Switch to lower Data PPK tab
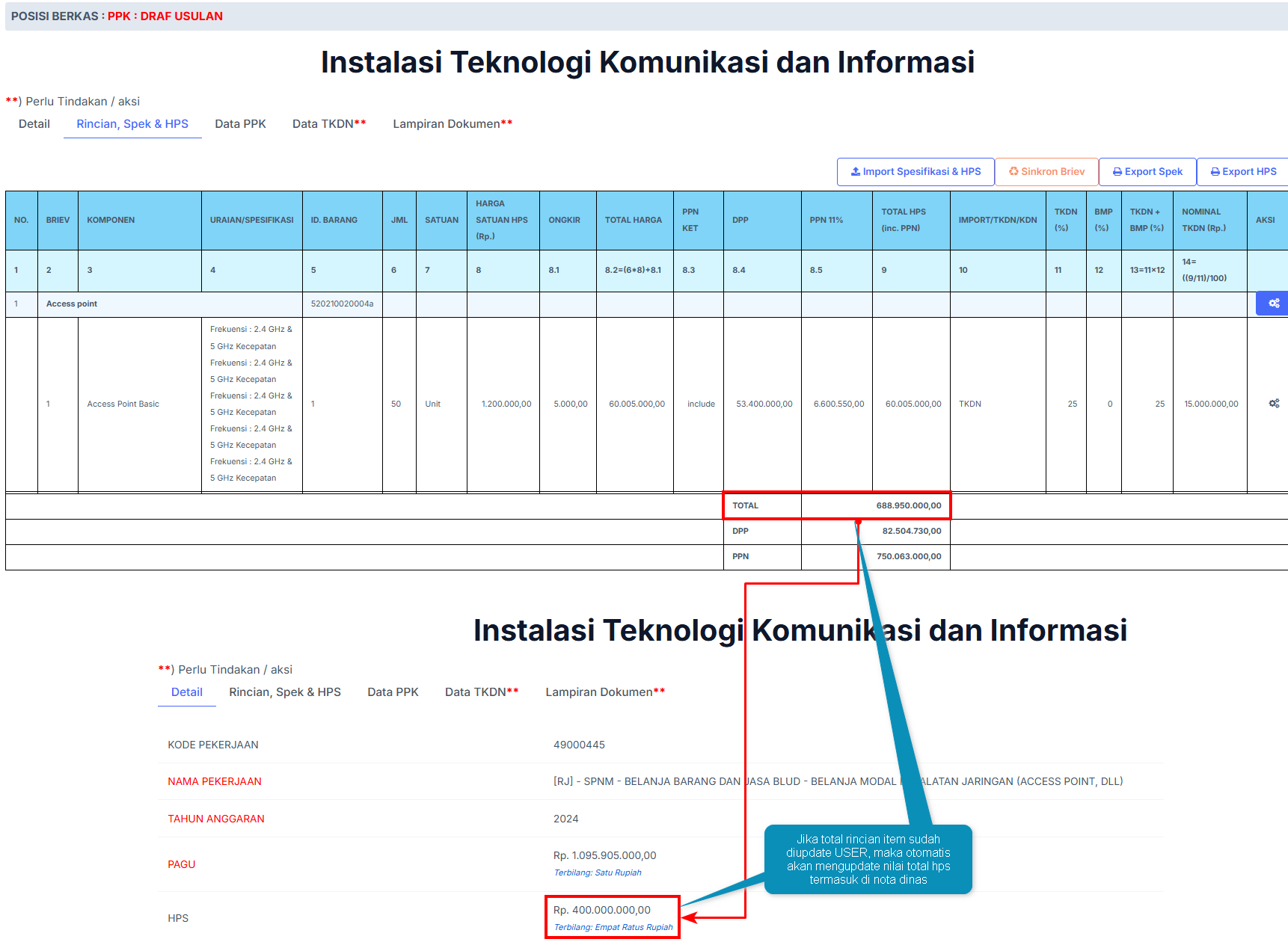The image size is (1288, 945). coord(393,692)
